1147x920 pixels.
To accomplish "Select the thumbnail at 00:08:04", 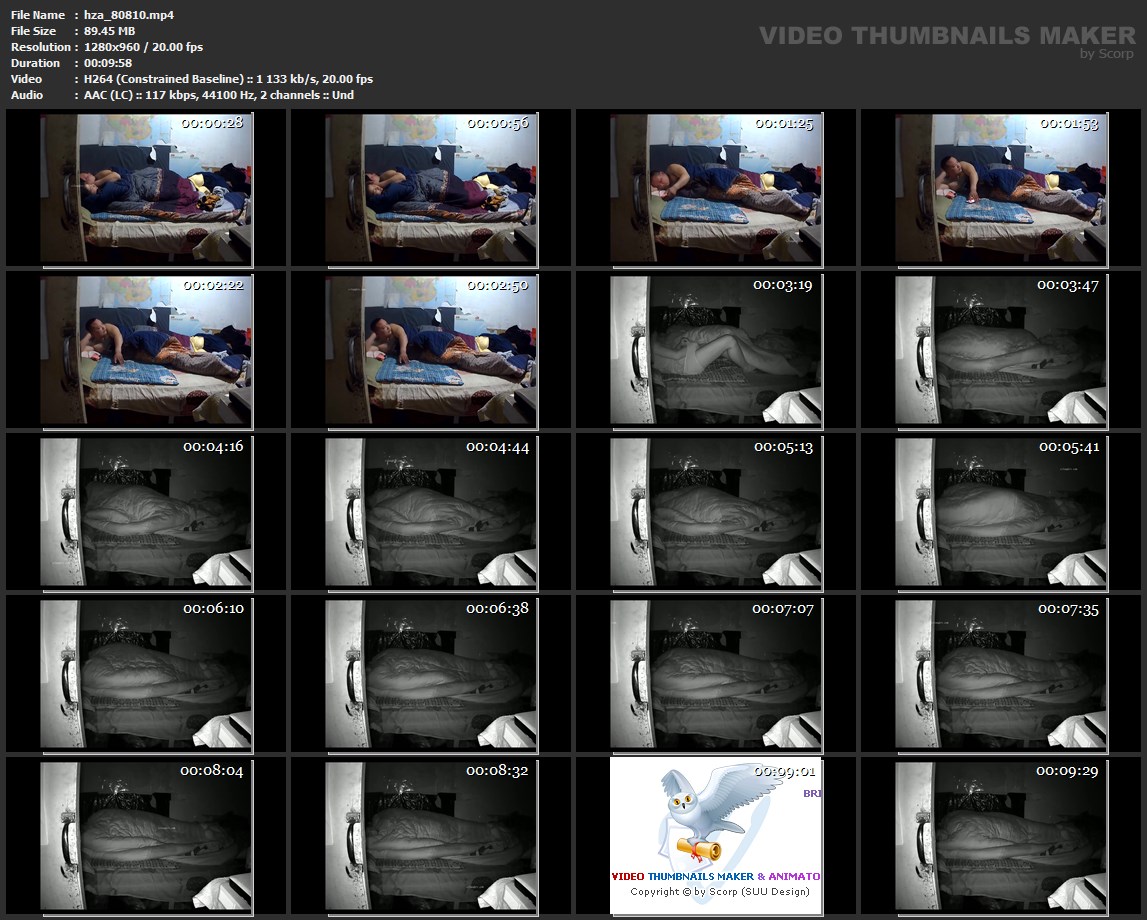I will click(147, 835).
